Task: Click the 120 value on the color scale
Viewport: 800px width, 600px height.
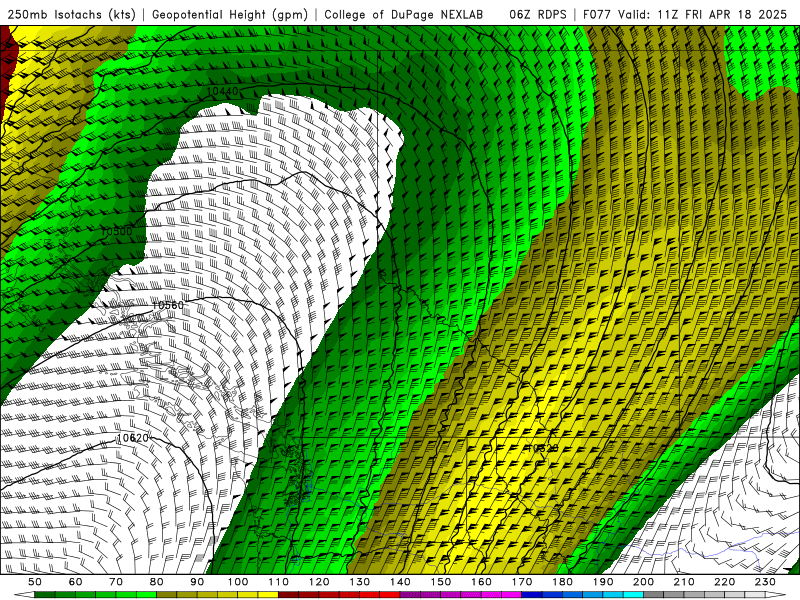Action: (x=319, y=582)
